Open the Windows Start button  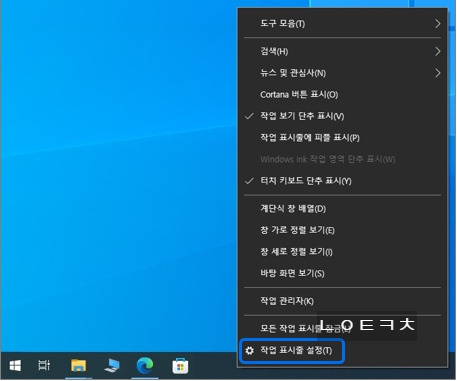15,366
